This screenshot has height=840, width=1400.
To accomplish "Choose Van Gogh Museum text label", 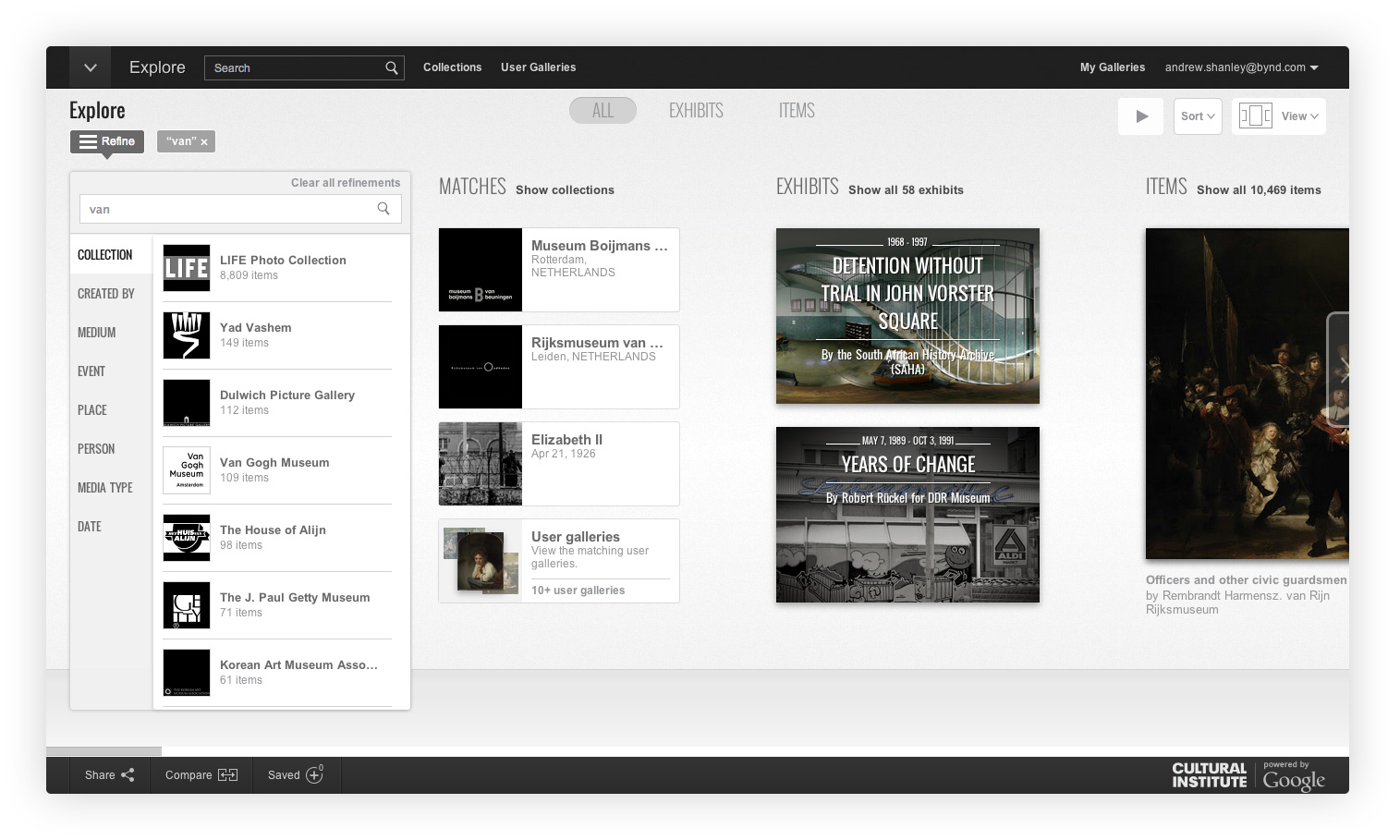I will pos(274,463).
